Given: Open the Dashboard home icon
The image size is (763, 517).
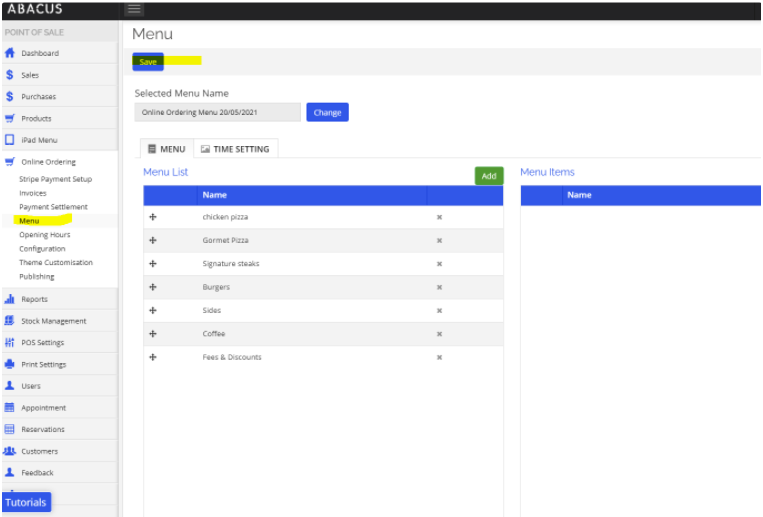Looking at the screenshot, I should click(10, 53).
